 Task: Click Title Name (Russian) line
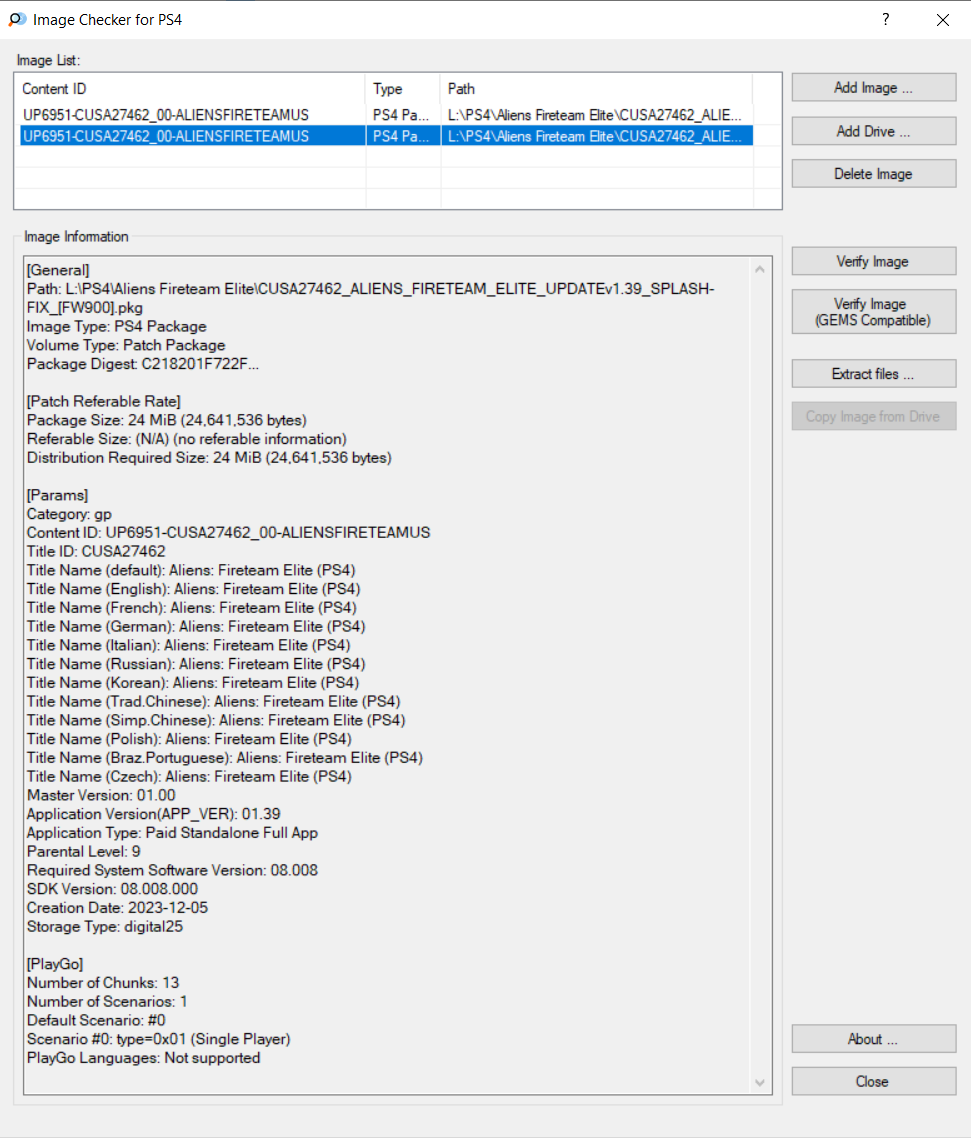coord(196,664)
